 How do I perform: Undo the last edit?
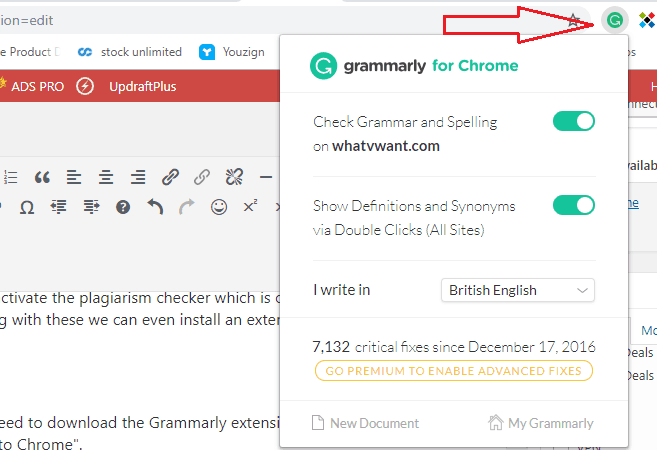[x=155, y=207]
